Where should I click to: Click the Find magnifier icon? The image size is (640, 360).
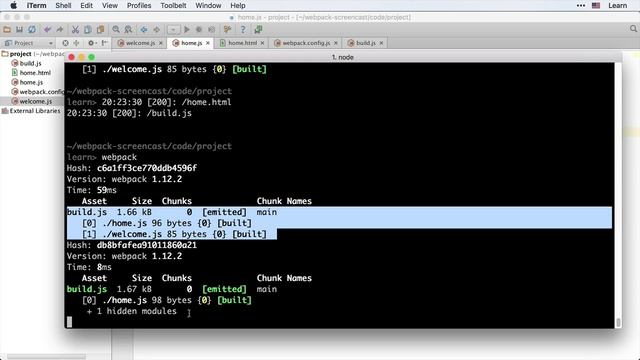coord(116,29)
